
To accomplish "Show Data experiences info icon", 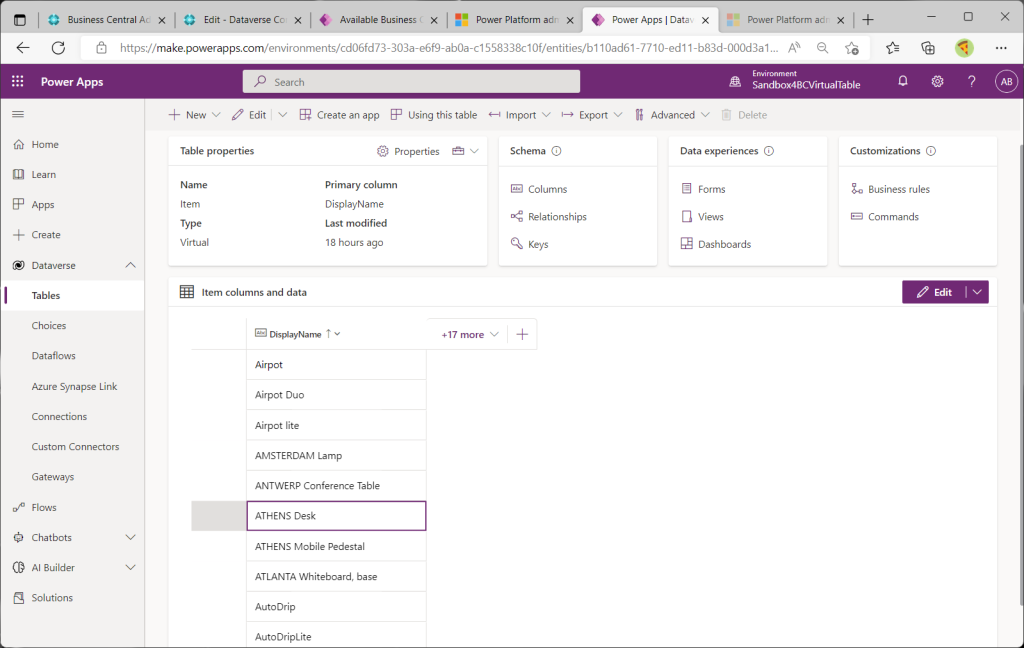I will click(x=769, y=151).
